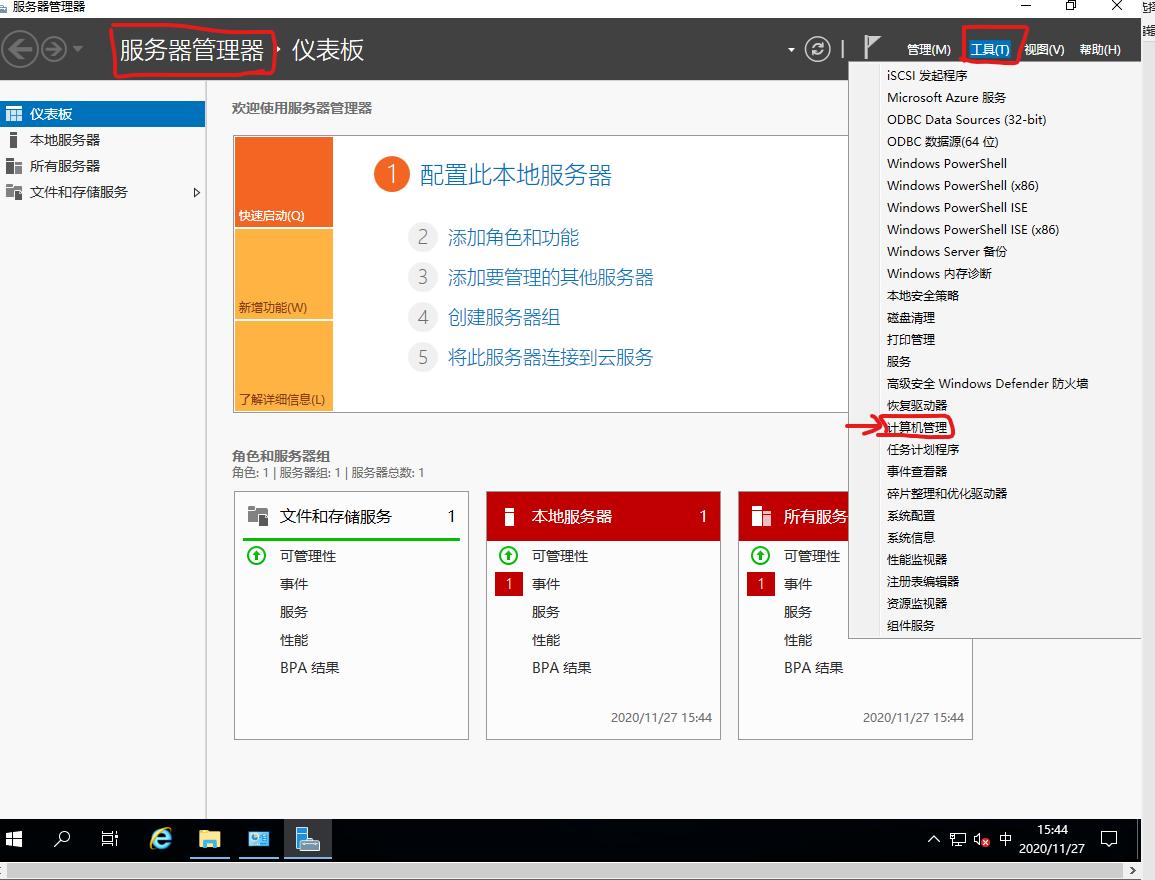Open Internet Explorer from the taskbar
This screenshot has height=880, width=1155.
point(160,840)
